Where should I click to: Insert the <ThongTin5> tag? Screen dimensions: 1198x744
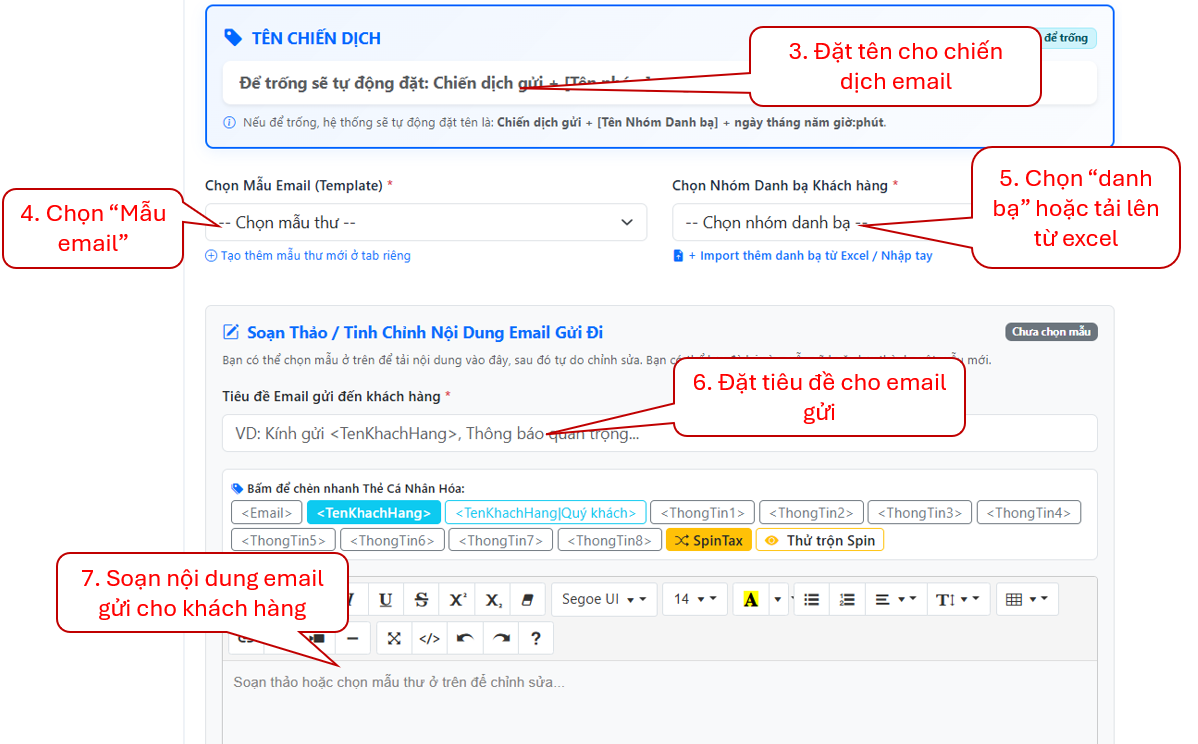pyautogui.click(x=283, y=540)
